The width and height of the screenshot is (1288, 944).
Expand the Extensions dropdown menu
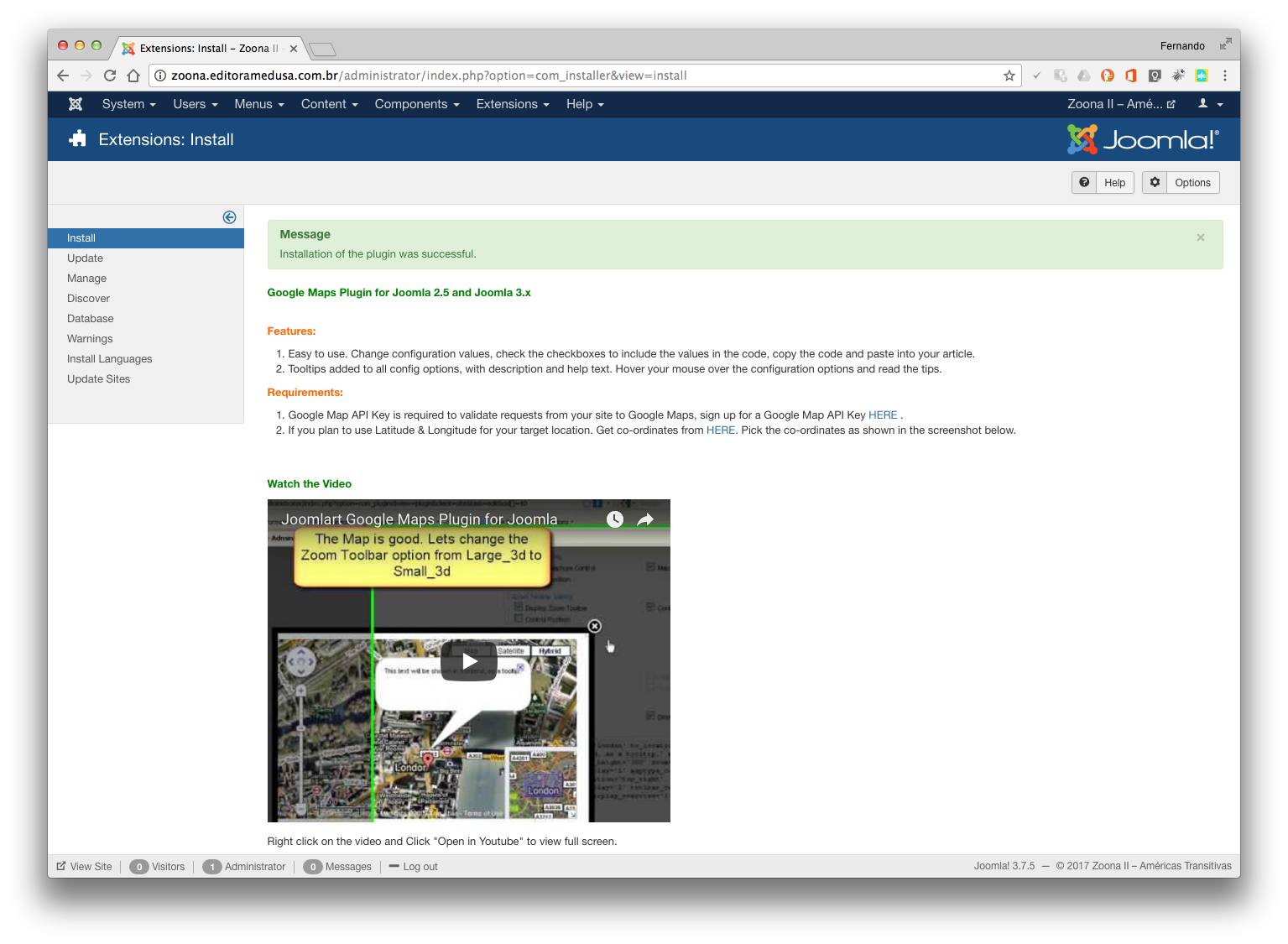(x=513, y=104)
